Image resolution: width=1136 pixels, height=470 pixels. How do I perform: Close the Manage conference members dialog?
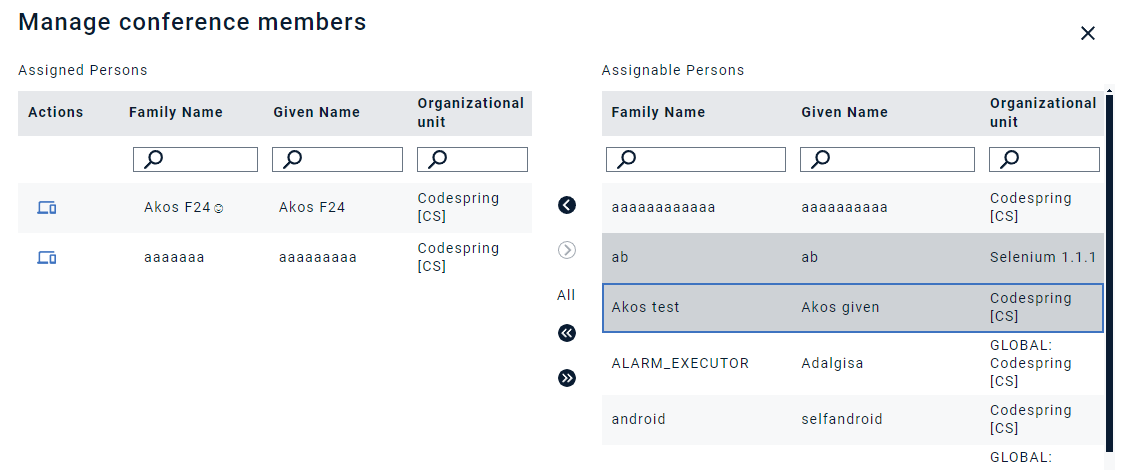tap(1088, 33)
